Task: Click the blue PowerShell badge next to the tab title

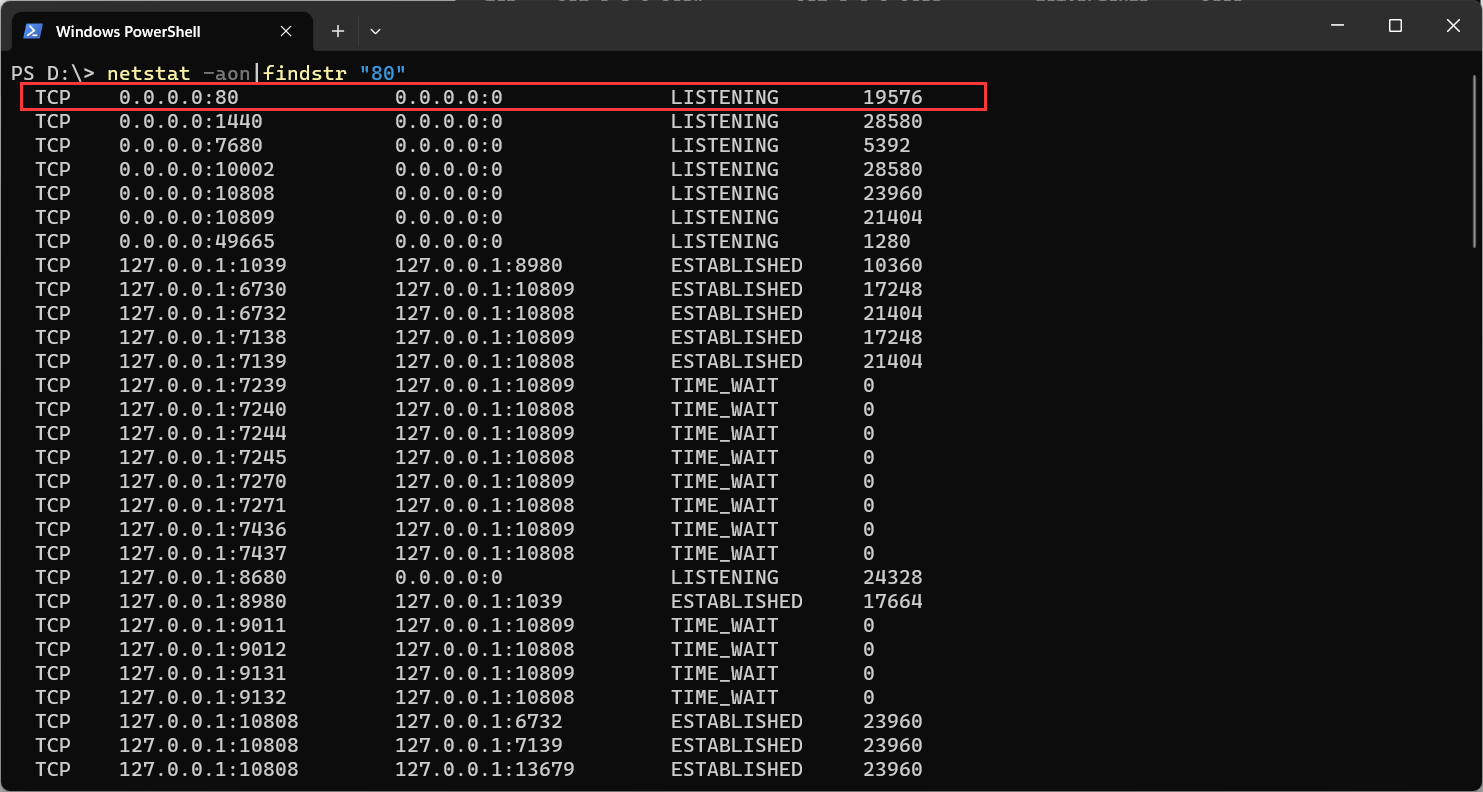Action: (32, 31)
